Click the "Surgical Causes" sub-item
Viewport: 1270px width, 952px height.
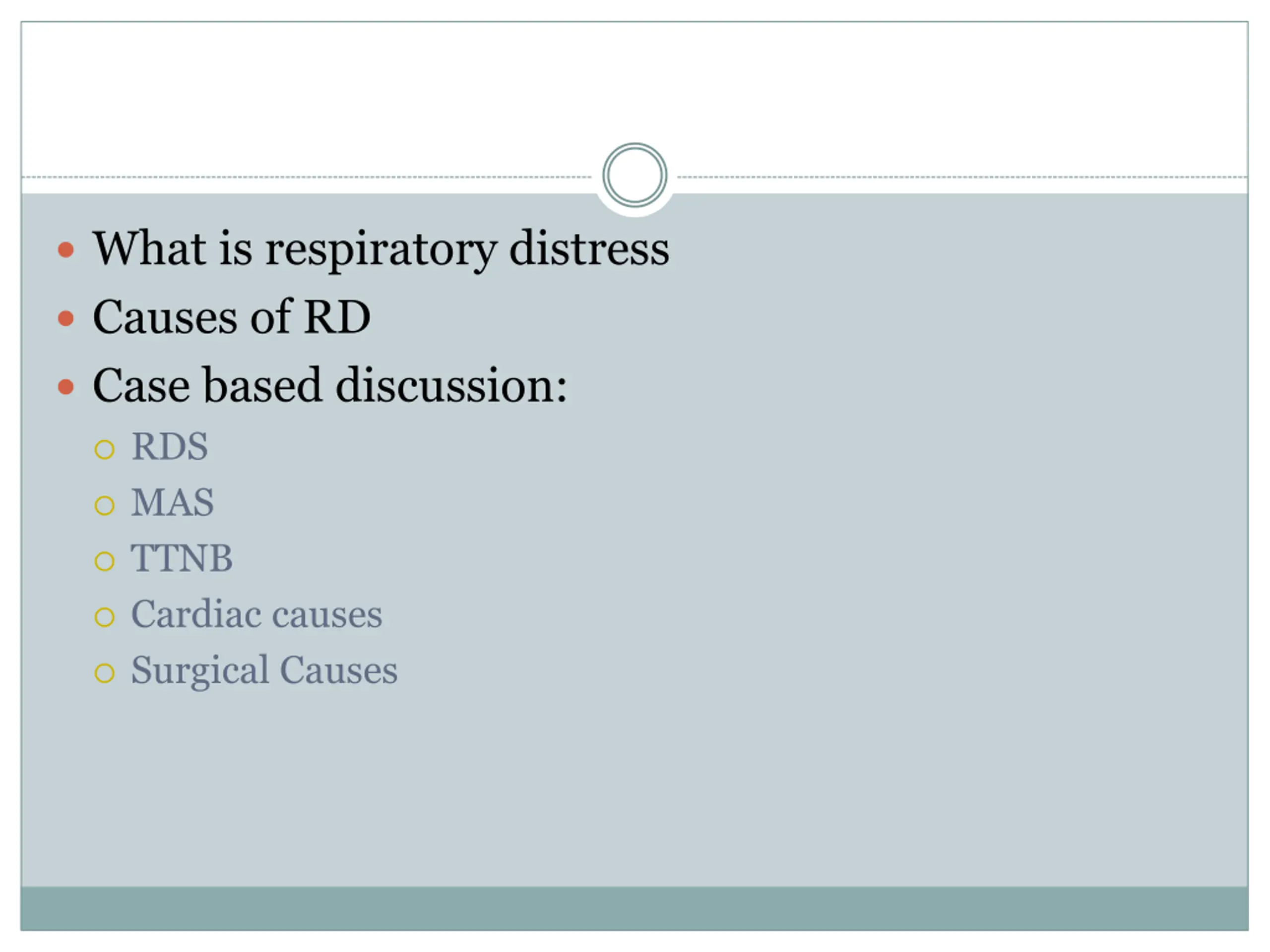[x=264, y=670]
